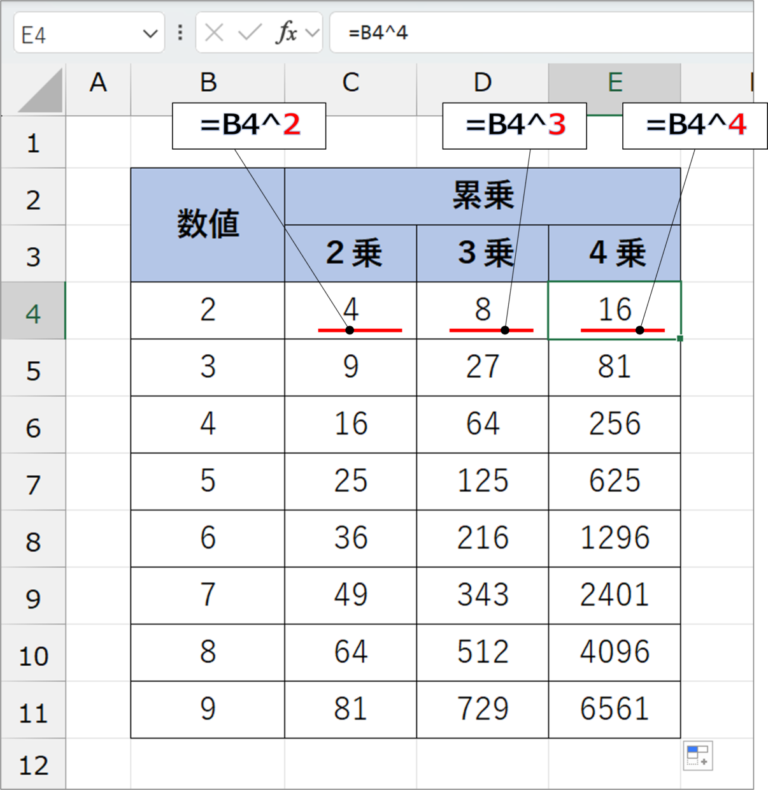The image size is (768, 790).
Task: Select cell containing 6561
Action: [614, 709]
